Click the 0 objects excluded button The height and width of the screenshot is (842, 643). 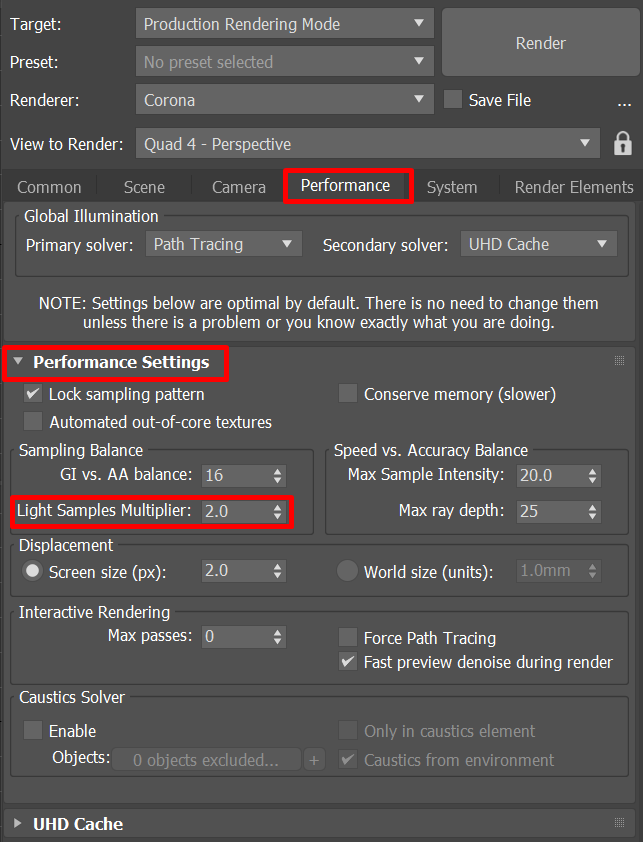pos(206,760)
